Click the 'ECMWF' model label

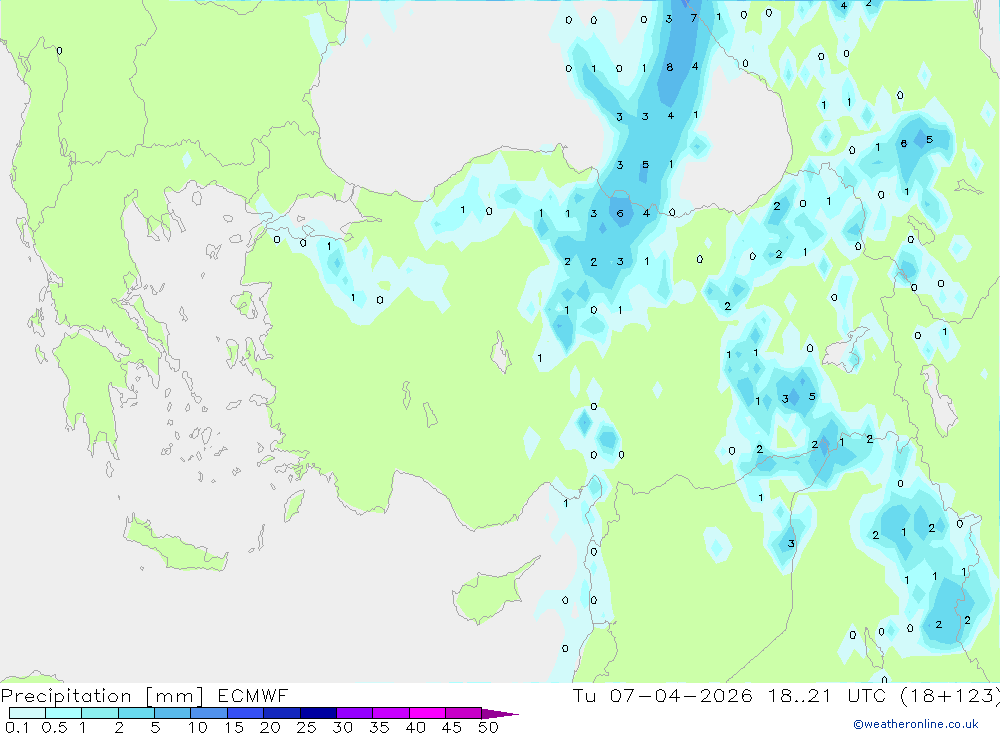click(x=253, y=696)
